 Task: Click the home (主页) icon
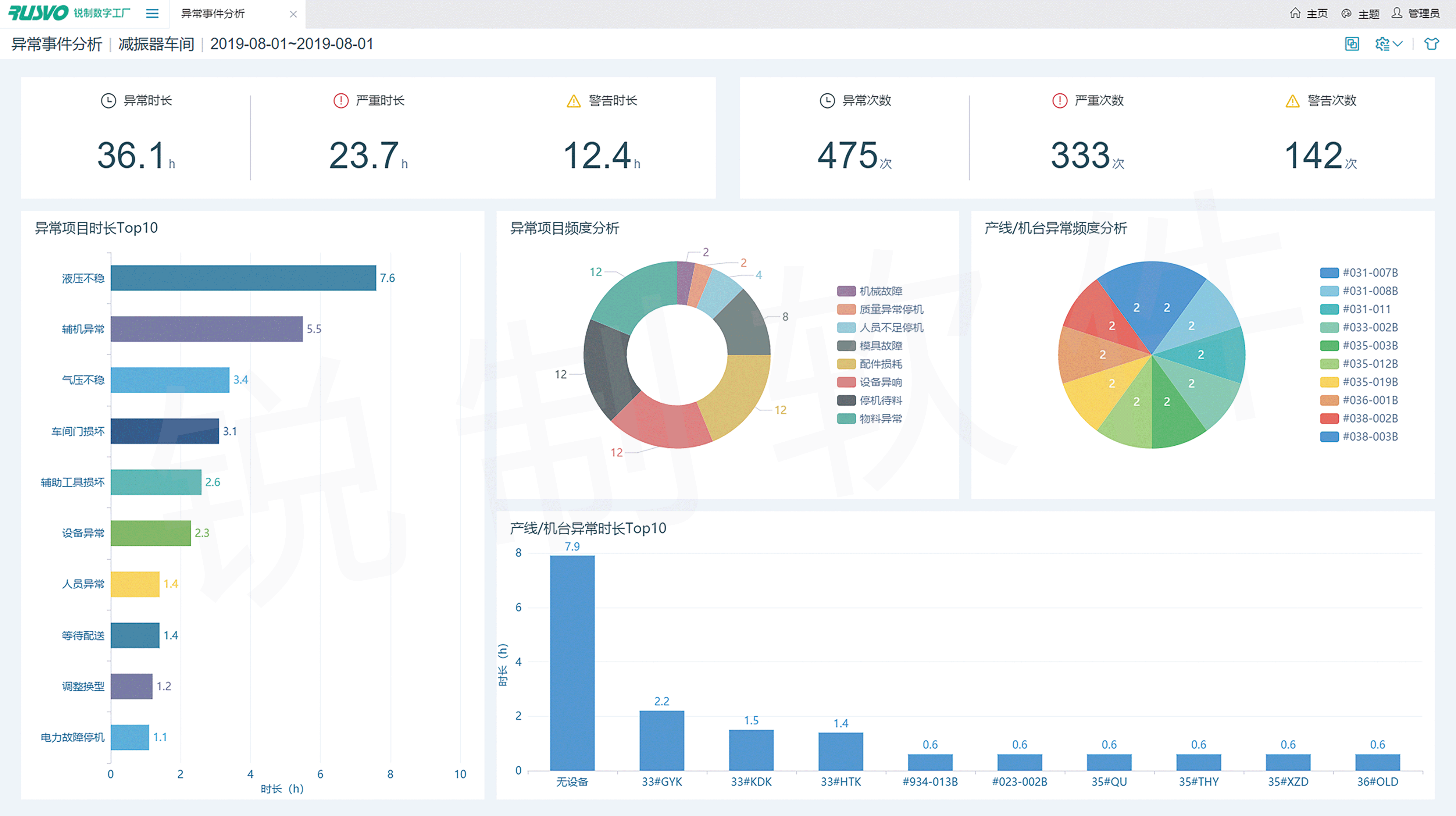click(1295, 13)
